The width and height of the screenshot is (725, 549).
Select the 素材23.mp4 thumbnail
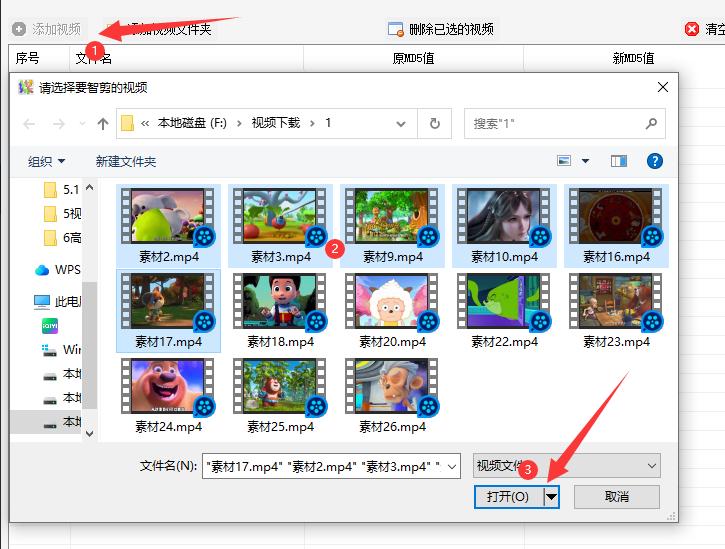click(x=616, y=311)
